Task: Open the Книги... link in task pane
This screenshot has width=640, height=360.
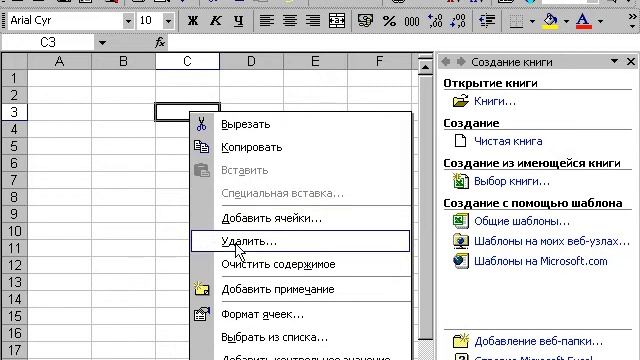Action: 495,101
